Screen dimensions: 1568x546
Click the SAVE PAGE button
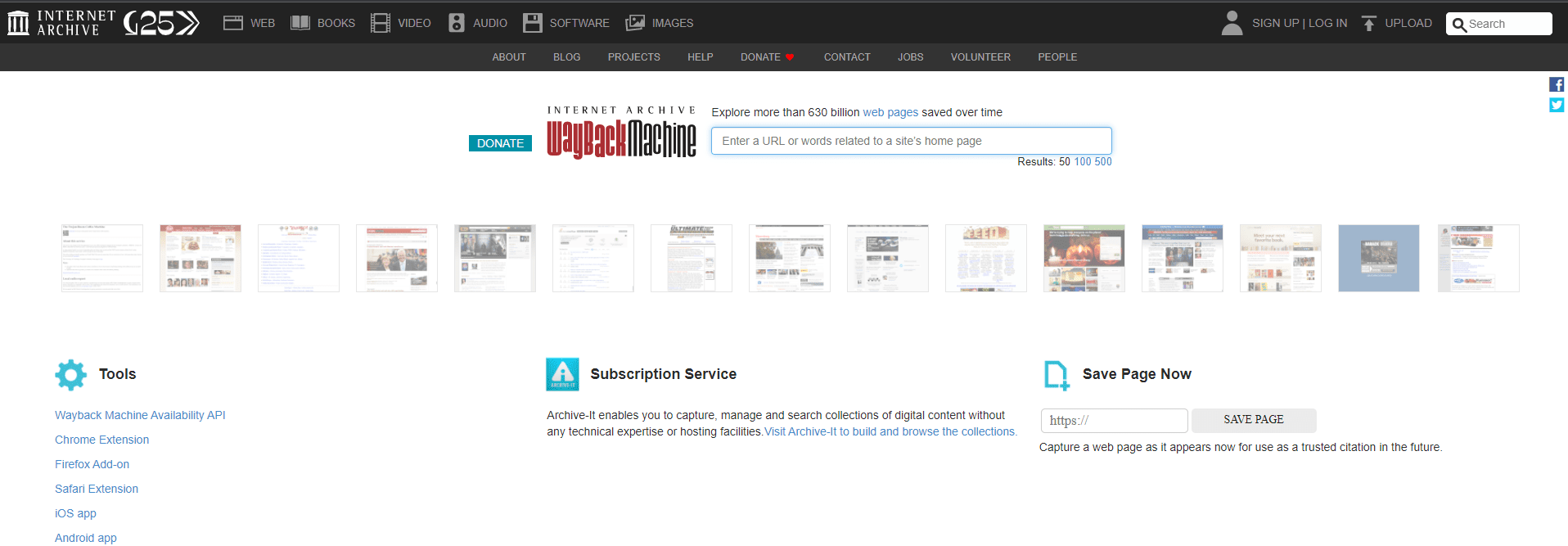(x=1254, y=420)
